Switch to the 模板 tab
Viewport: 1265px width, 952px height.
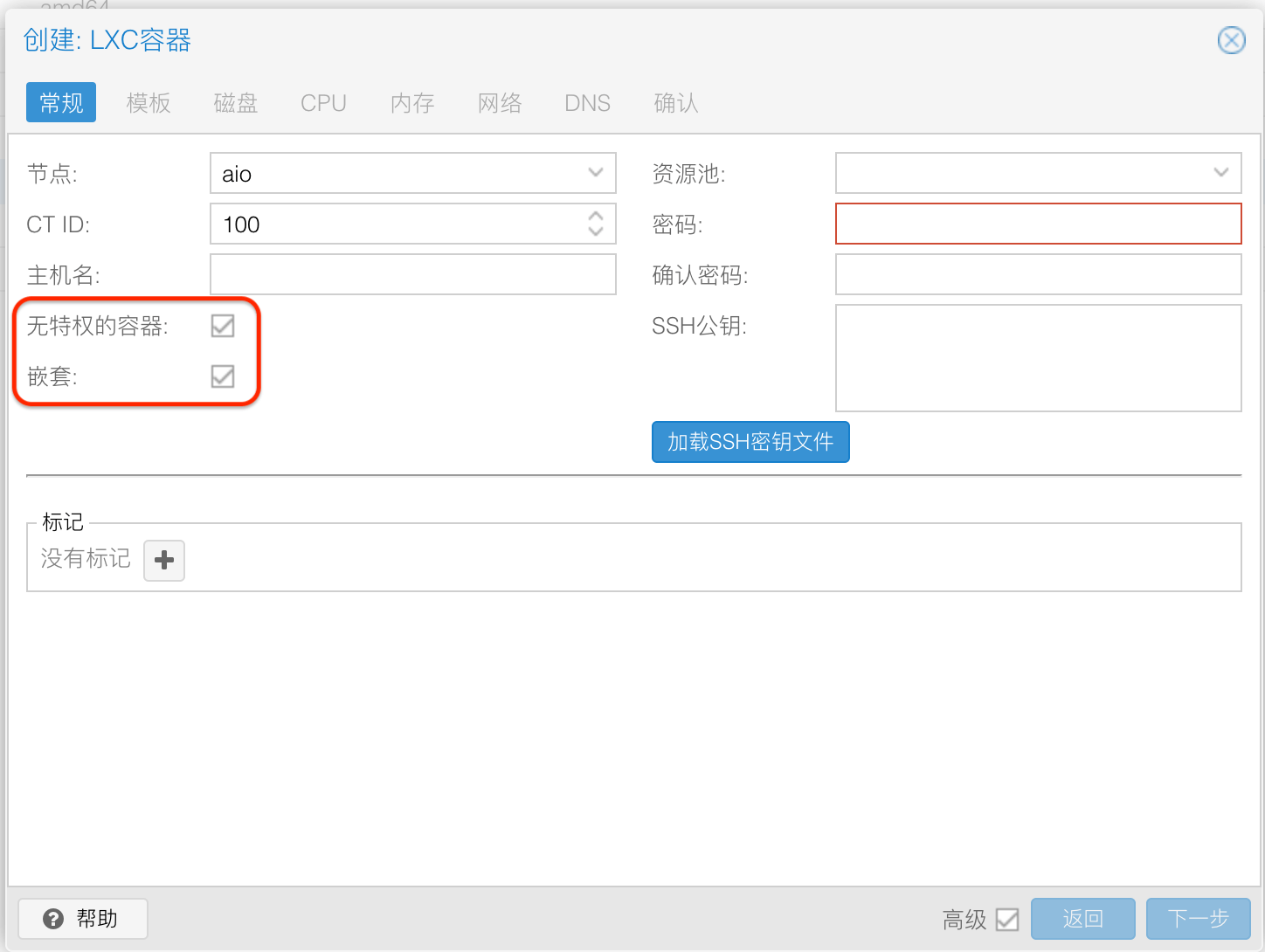[149, 103]
